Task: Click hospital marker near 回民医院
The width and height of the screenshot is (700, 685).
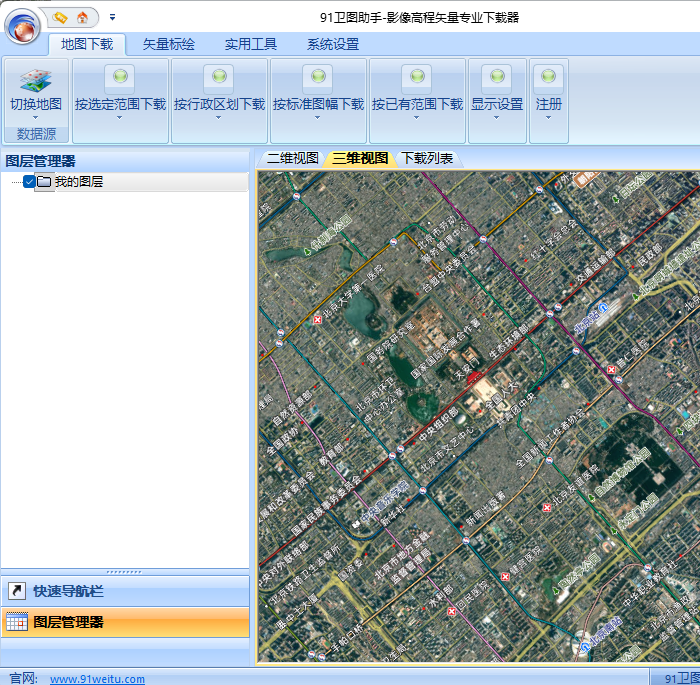Action: click(x=451, y=611)
